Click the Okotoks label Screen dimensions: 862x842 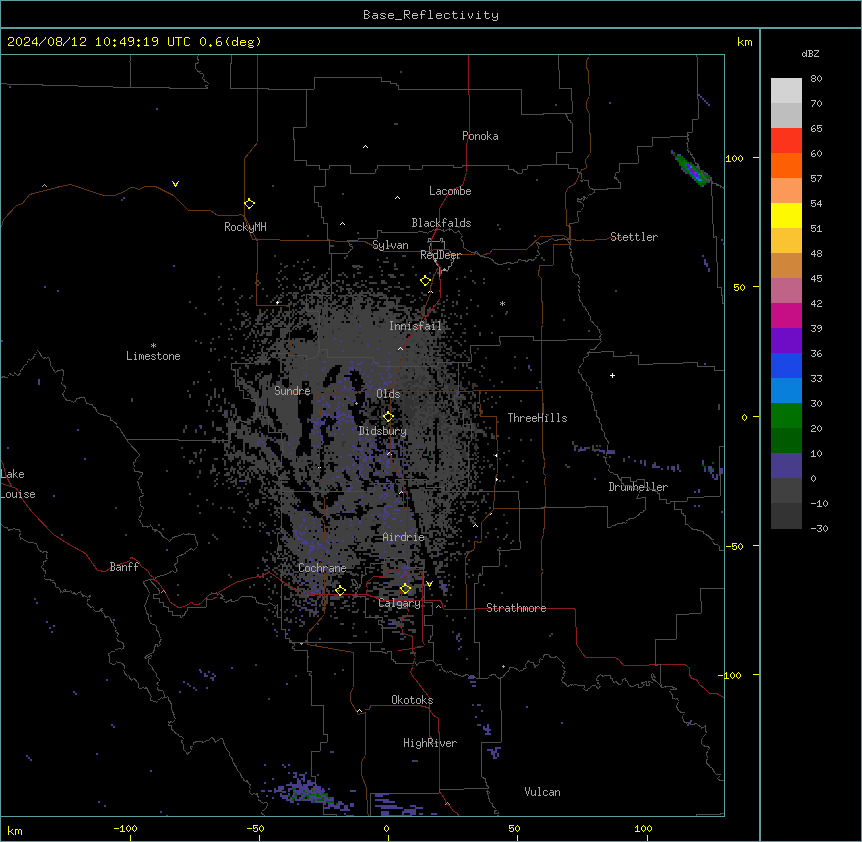click(x=412, y=700)
